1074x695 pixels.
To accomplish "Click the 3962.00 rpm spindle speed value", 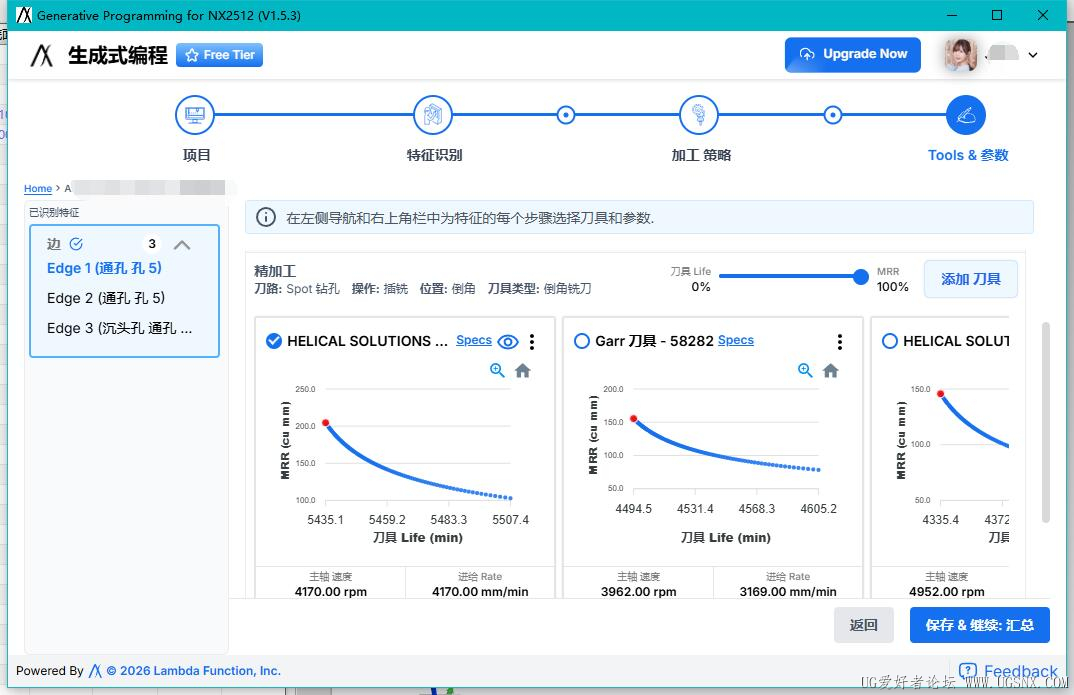I will tap(638, 592).
